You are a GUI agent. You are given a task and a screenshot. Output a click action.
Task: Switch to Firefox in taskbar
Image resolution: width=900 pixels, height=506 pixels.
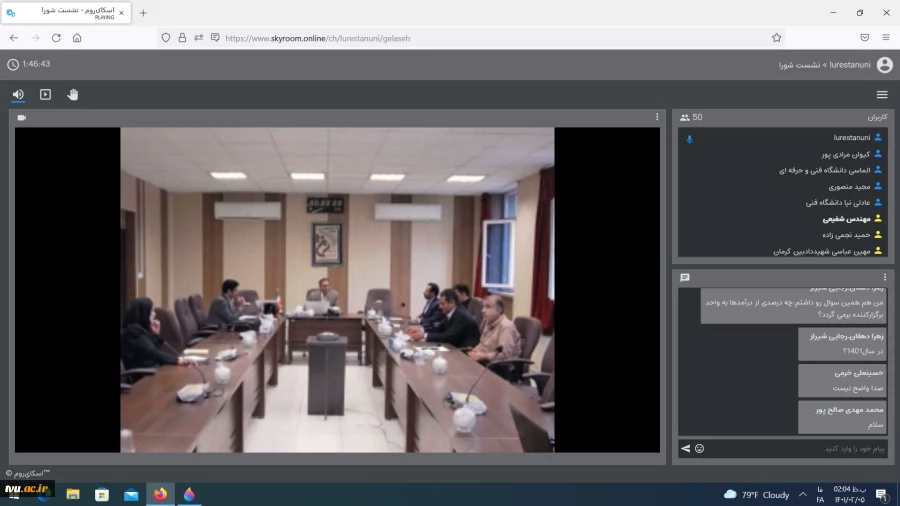pos(160,494)
